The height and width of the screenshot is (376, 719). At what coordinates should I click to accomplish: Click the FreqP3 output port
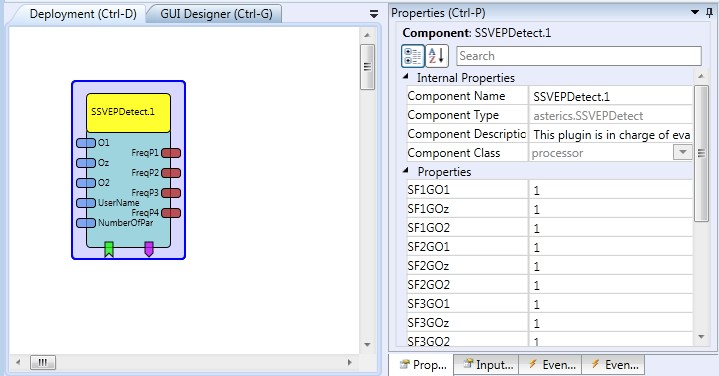tap(171, 193)
